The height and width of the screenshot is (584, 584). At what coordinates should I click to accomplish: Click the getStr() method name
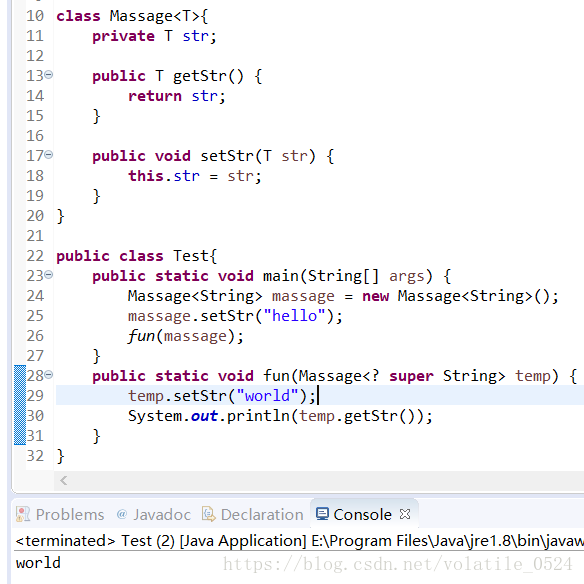pyautogui.click(x=208, y=76)
